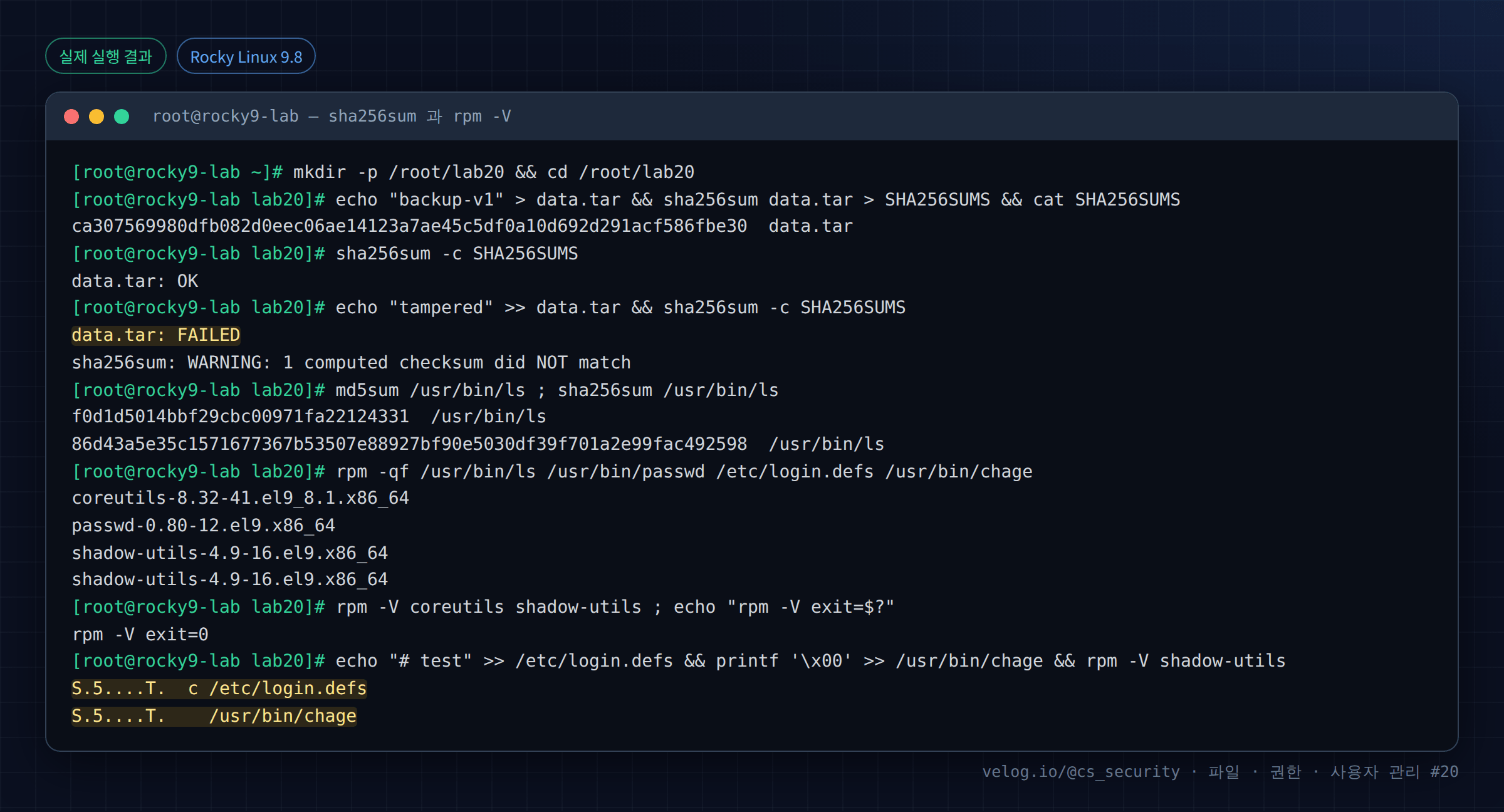Click the 'rpm -V coreutils shadow-utils' command line
1504x812 pixels.
pyautogui.click(x=484, y=607)
